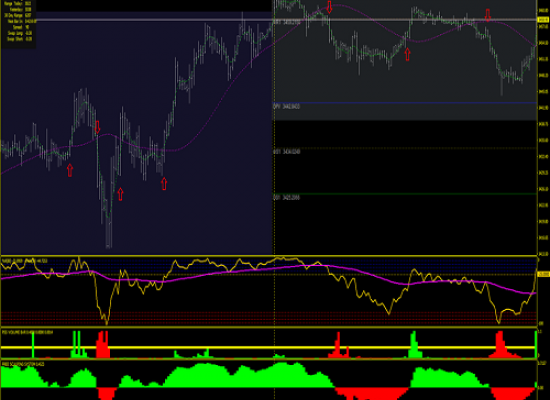Image resolution: width=550 pixels, height=400 pixels.
Task: Select the blue daily pivot horizontal line
Action: click(x=405, y=103)
